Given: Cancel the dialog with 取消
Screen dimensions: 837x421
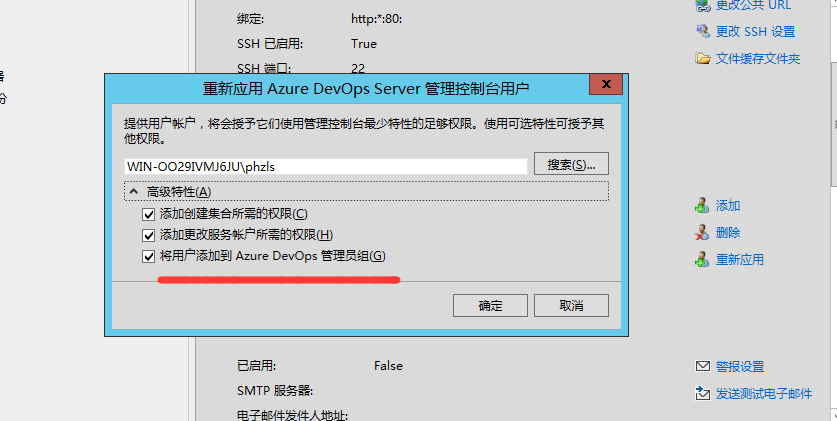Looking at the screenshot, I should [571, 305].
